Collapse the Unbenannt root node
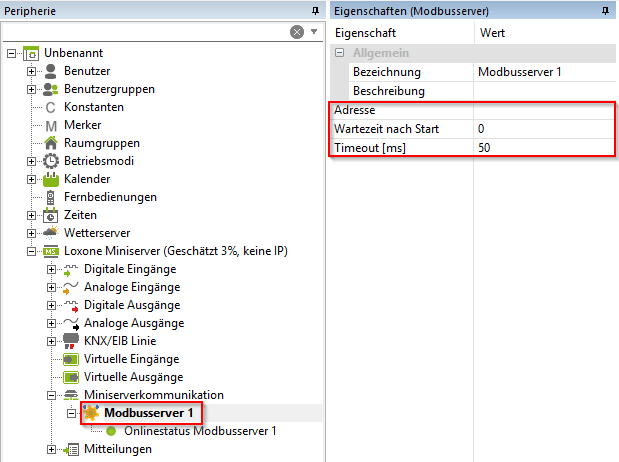This screenshot has height=462, width=619. click(x=11, y=53)
